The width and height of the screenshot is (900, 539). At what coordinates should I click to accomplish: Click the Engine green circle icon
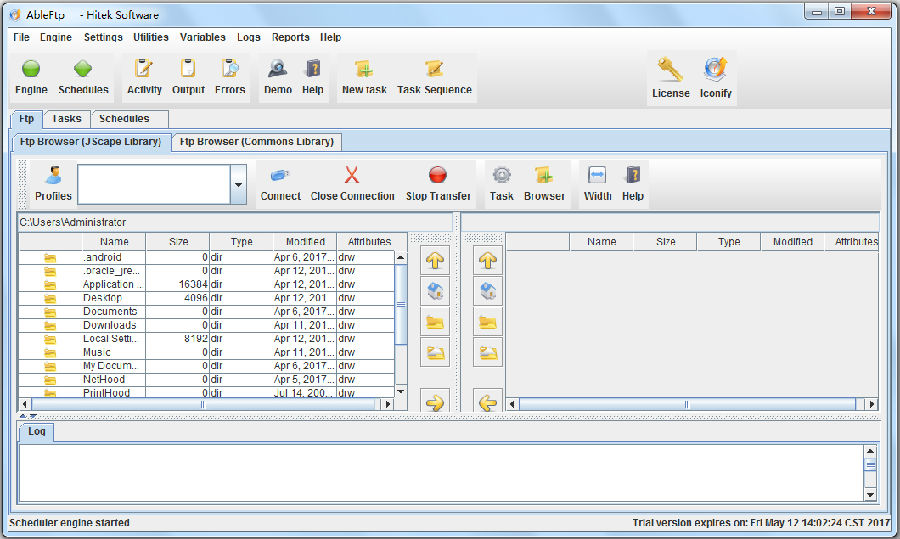pyautogui.click(x=31, y=69)
